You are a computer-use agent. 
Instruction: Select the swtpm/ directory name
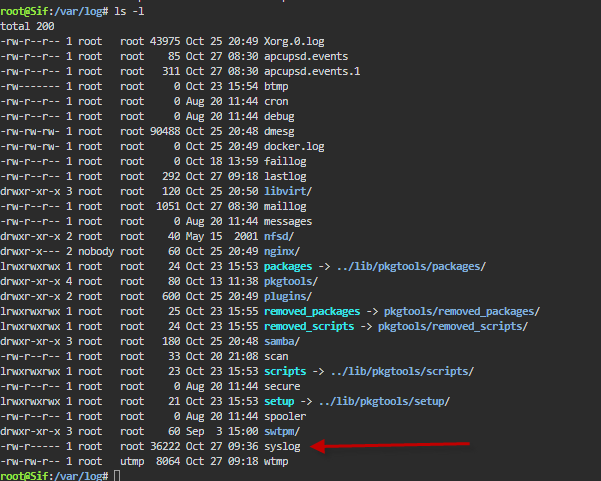(x=282, y=432)
